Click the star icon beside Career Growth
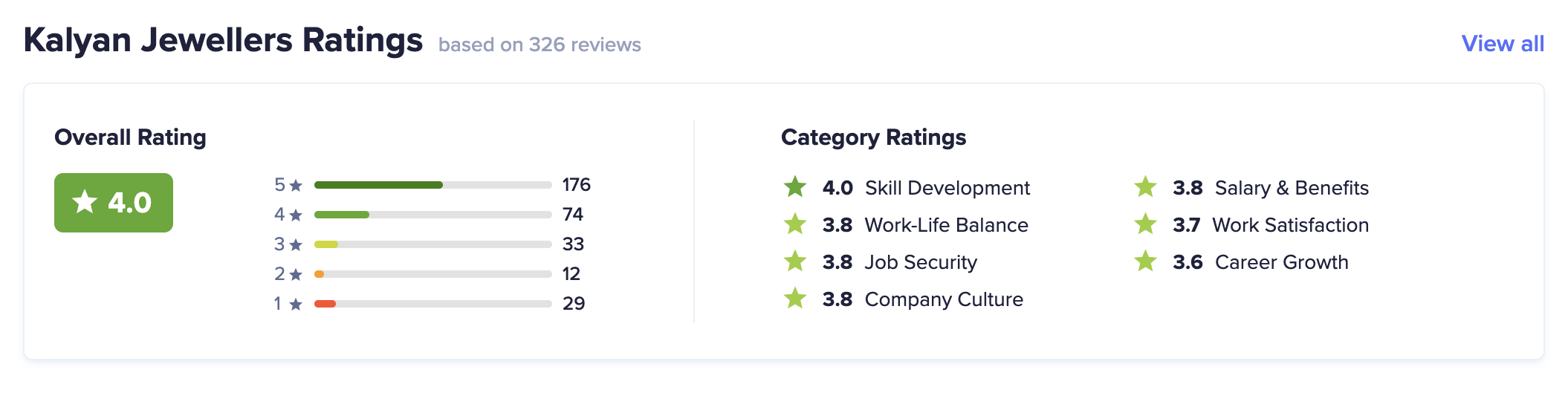The width and height of the screenshot is (1568, 413). click(x=1145, y=261)
